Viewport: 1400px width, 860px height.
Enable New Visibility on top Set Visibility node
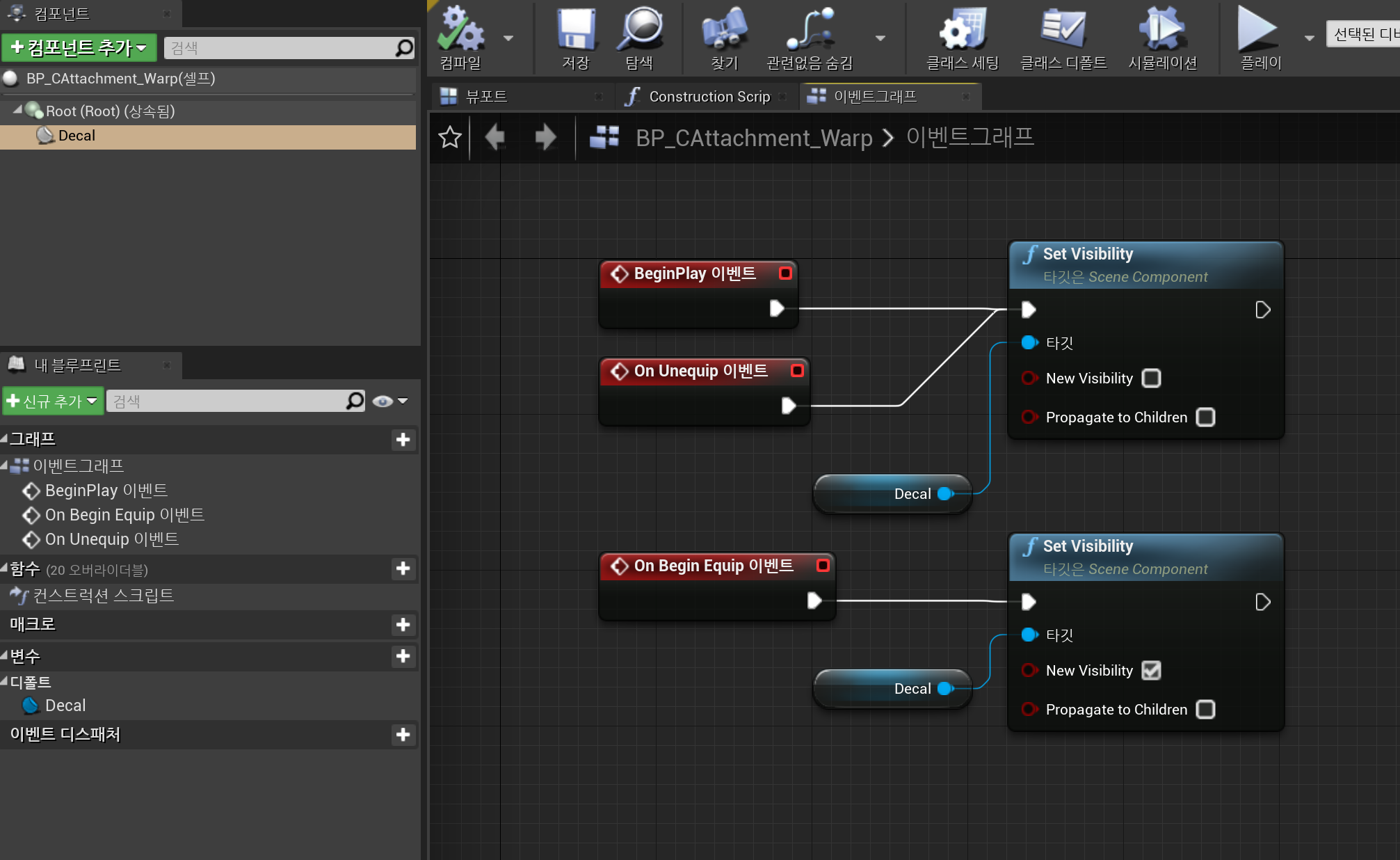(x=1152, y=379)
